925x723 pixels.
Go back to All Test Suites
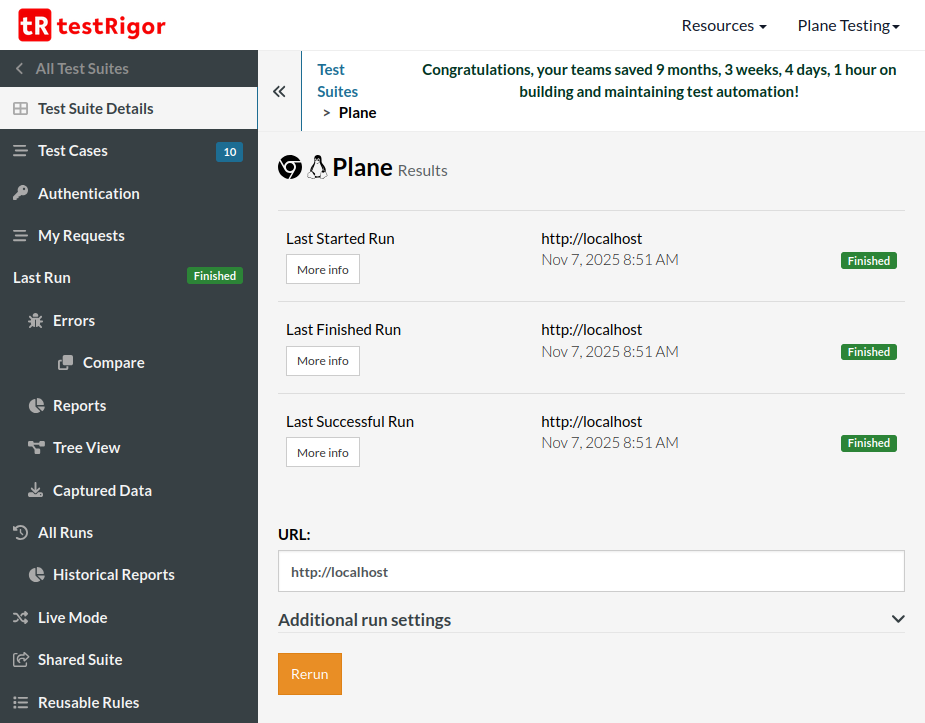coord(81,69)
